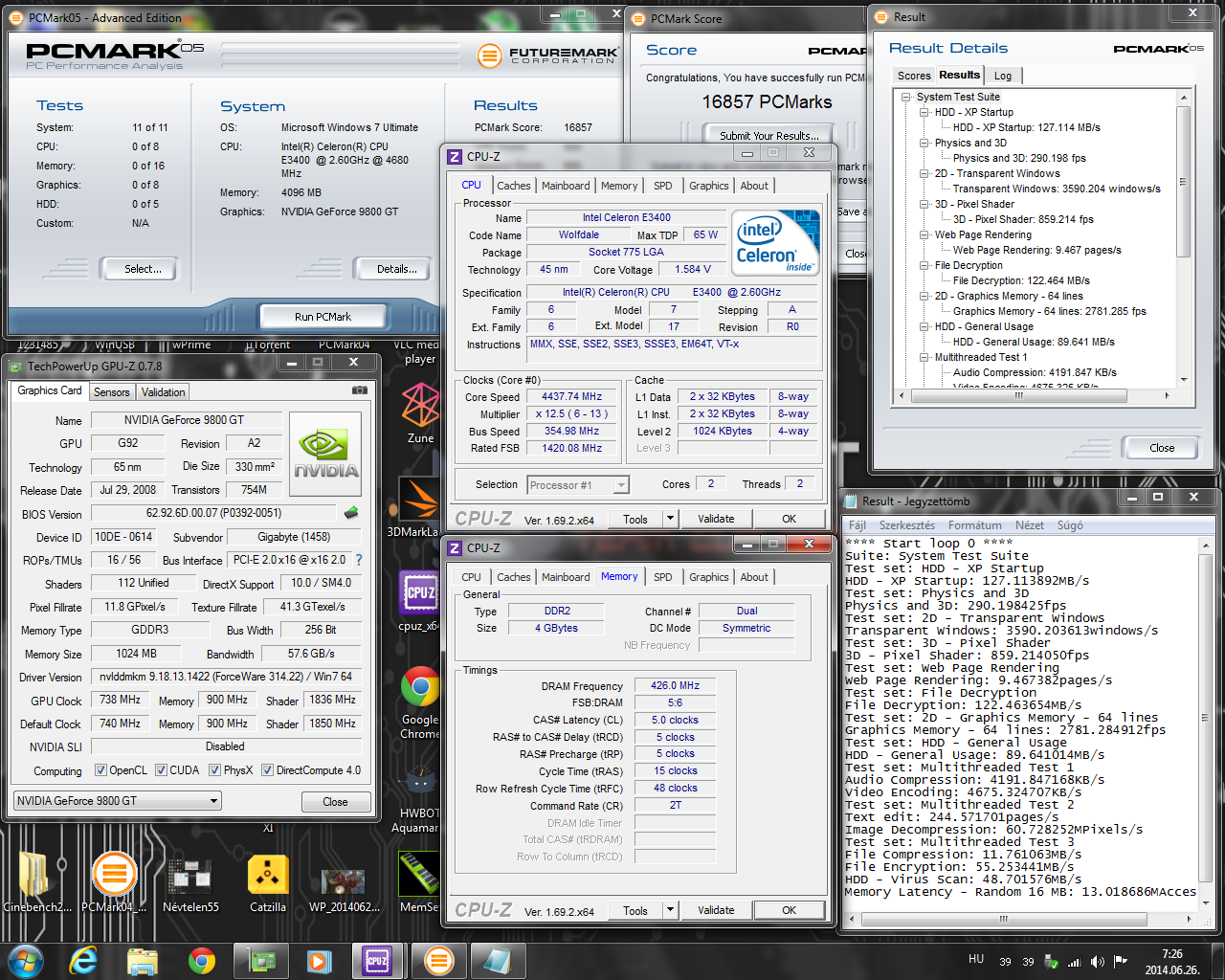Viewport: 1225px width, 980px height.
Task: Click the HU language indicator in taskbar
Action: click(976, 958)
